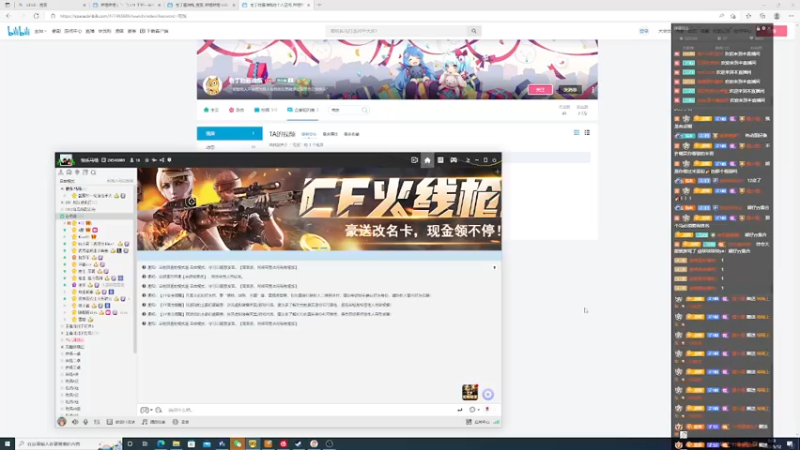Open the pink 动态 tab of the profile

[236, 110]
